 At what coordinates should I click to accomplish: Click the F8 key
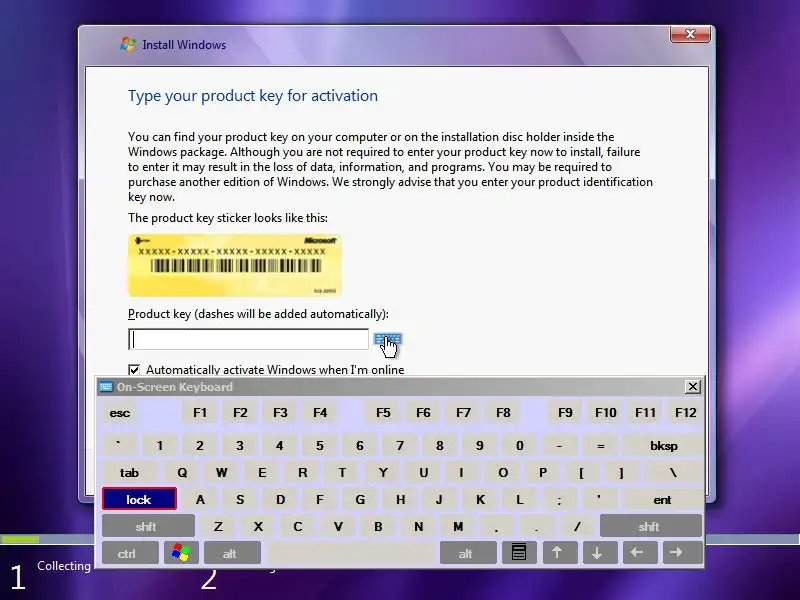point(503,413)
